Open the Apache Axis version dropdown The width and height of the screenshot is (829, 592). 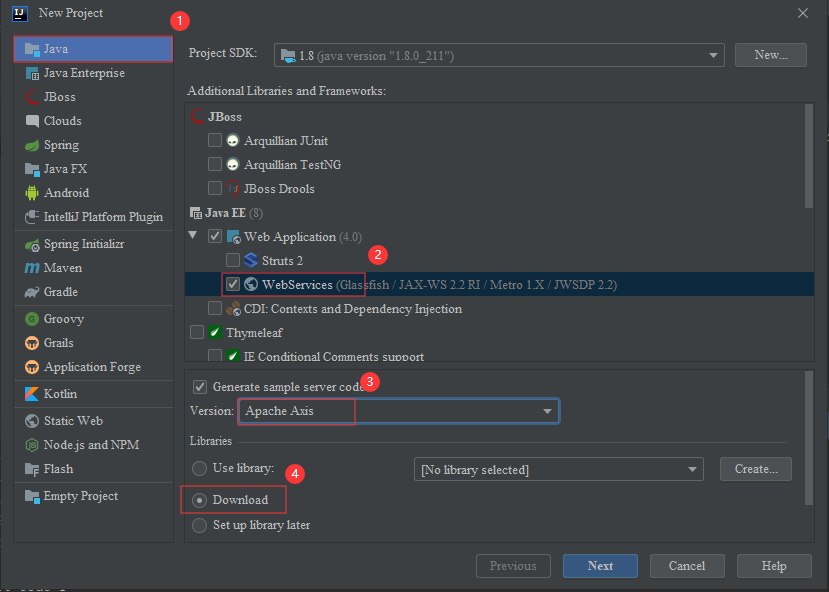tap(546, 411)
